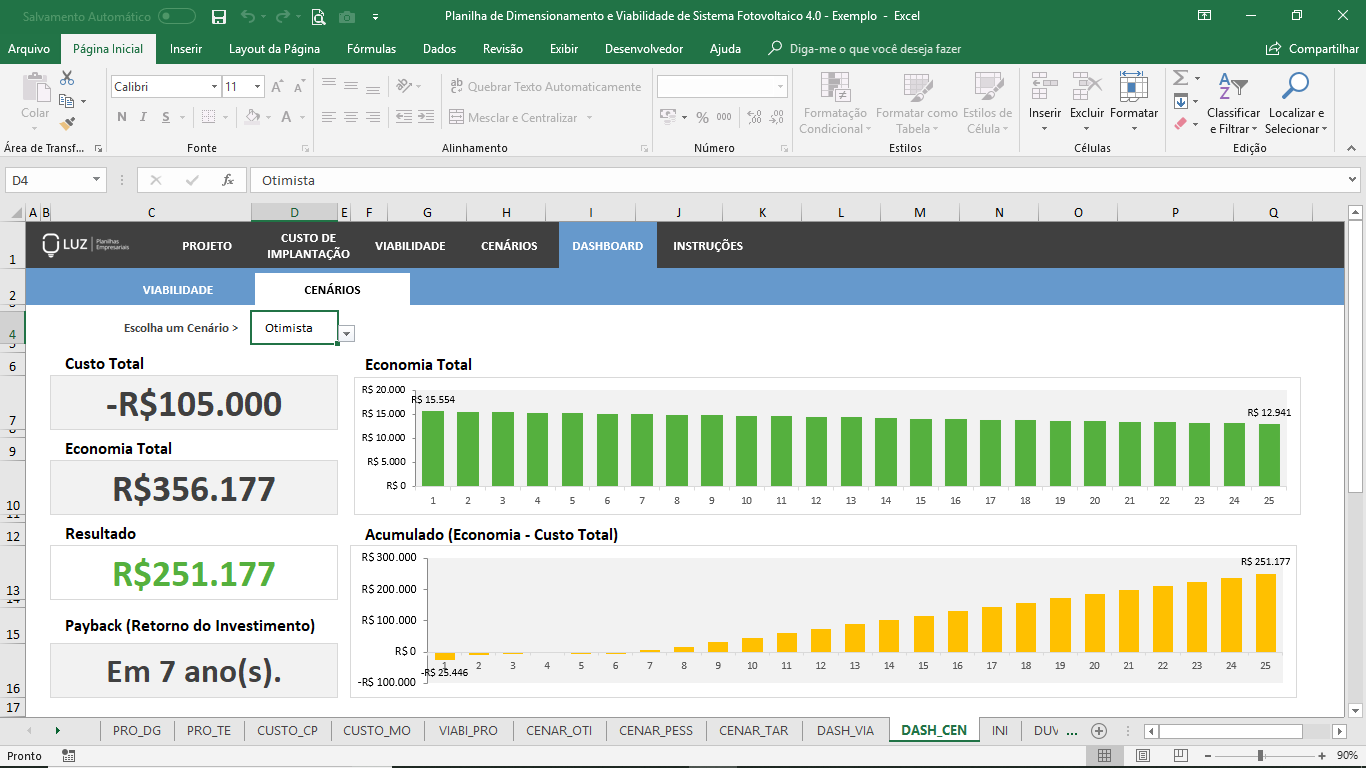Go to the PROJETO navigation button

click(x=207, y=246)
